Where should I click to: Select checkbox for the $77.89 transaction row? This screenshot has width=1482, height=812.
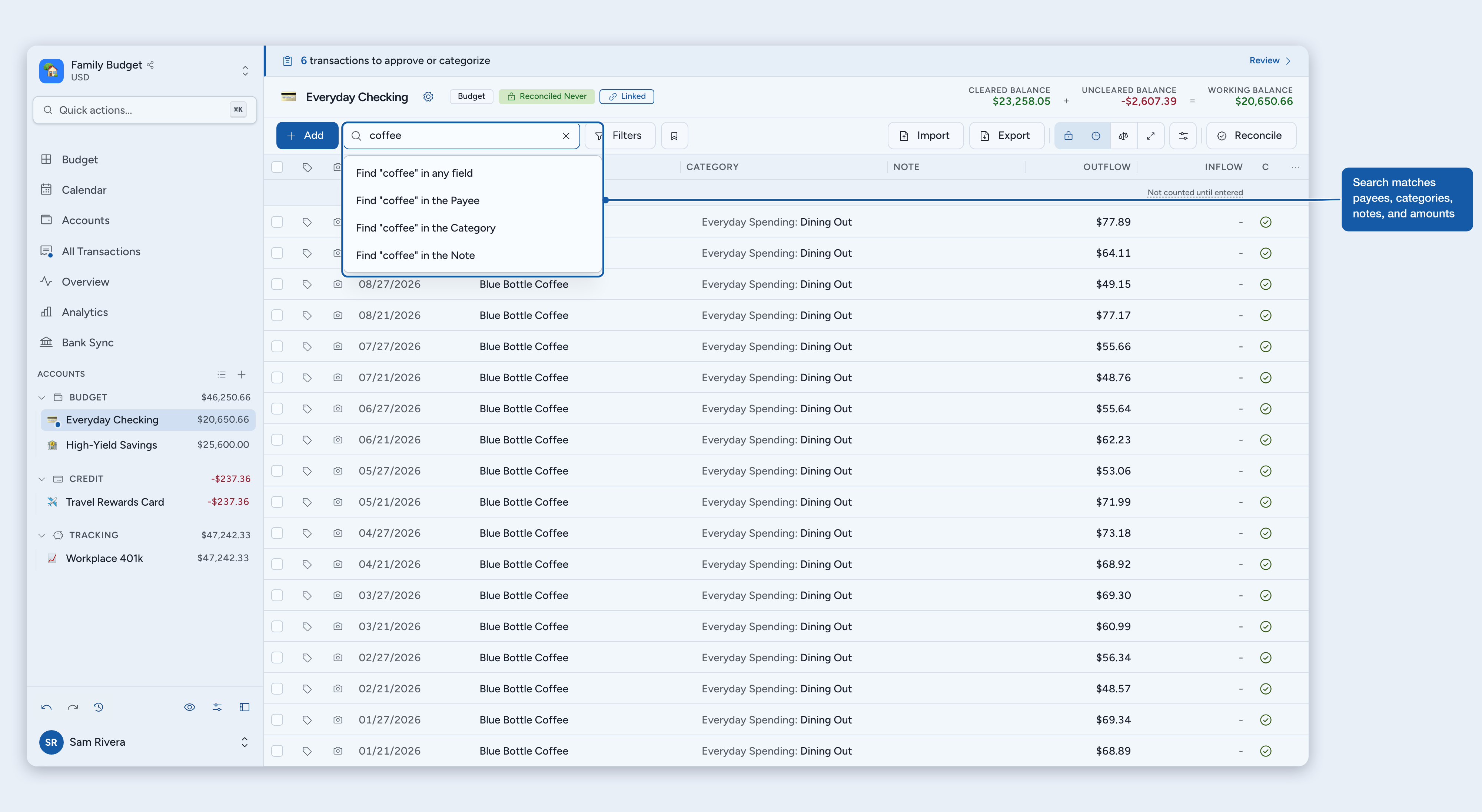coord(277,222)
